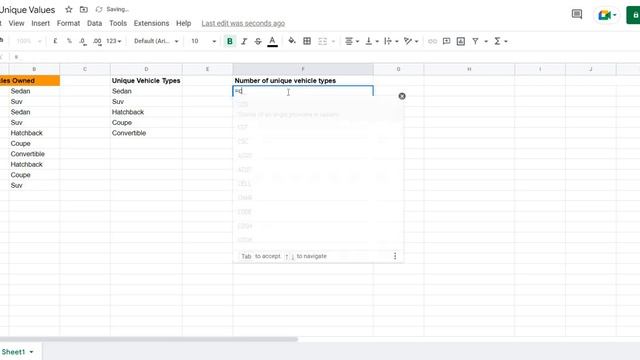640x360 pixels.
Task: Open text color picker
Action: [272, 41]
